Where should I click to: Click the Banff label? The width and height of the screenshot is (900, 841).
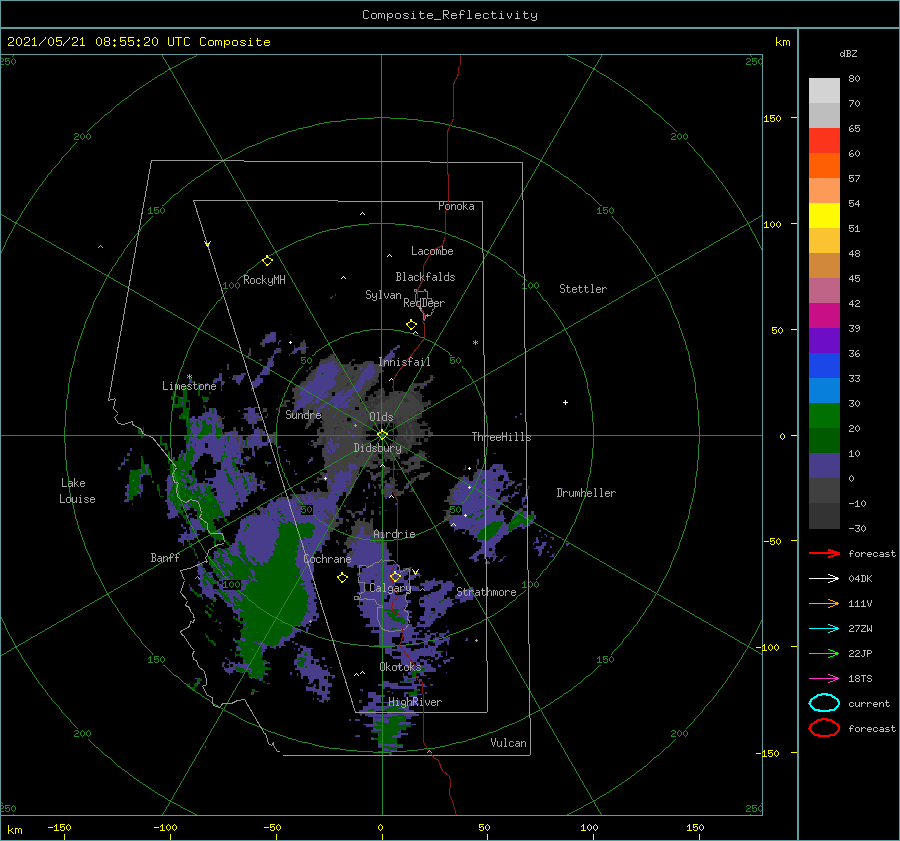[165, 557]
